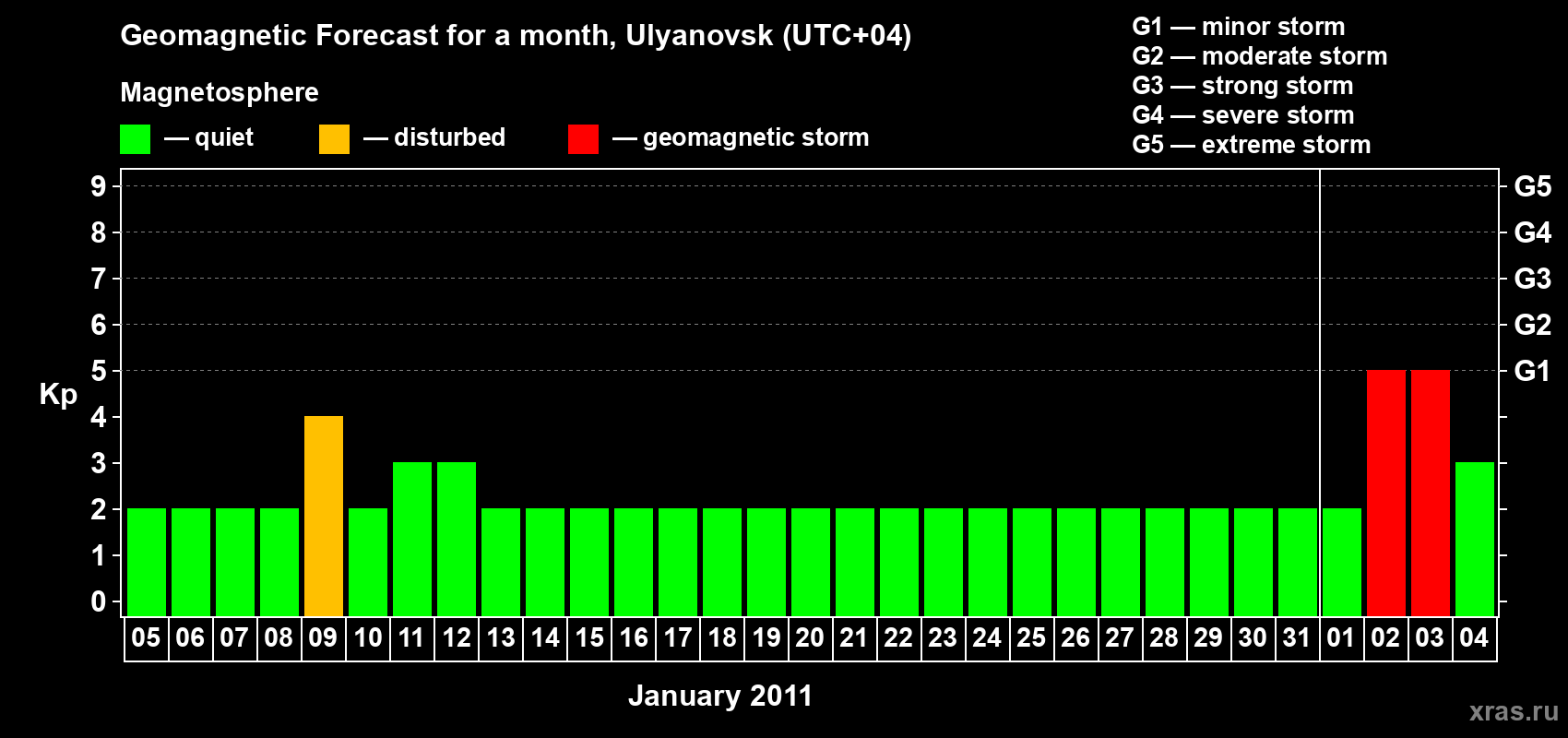Select the orange bar for day 09
1568x738 pixels.
coord(324,516)
